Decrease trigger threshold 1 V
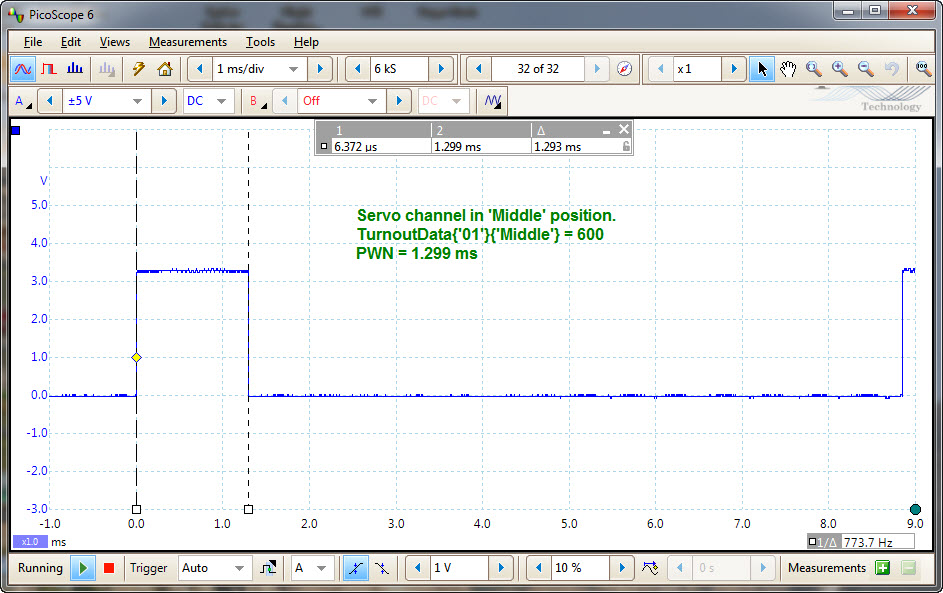This screenshot has height=593, width=943. pos(417,568)
